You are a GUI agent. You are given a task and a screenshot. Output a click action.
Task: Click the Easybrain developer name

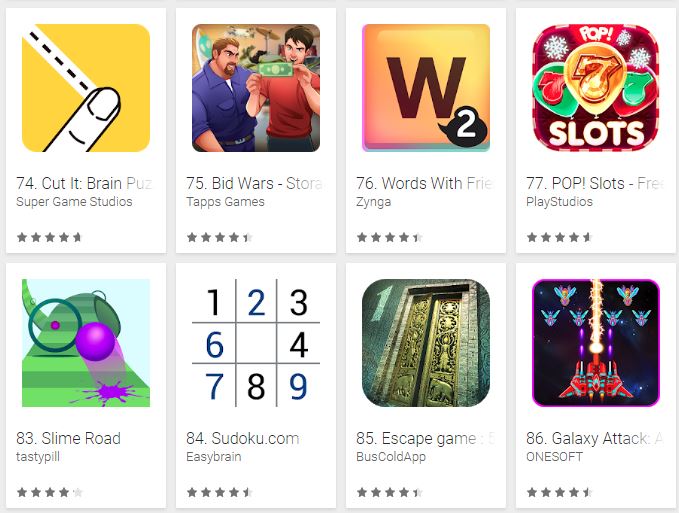click(x=213, y=457)
